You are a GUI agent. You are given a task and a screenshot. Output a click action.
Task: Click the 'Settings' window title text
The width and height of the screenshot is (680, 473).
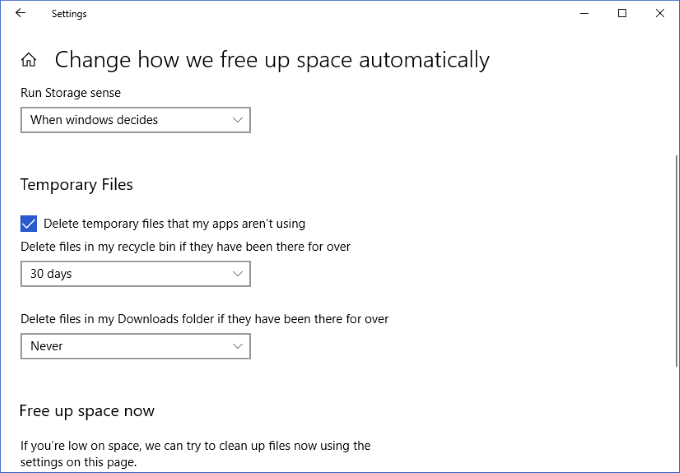(x=69, y=13)
